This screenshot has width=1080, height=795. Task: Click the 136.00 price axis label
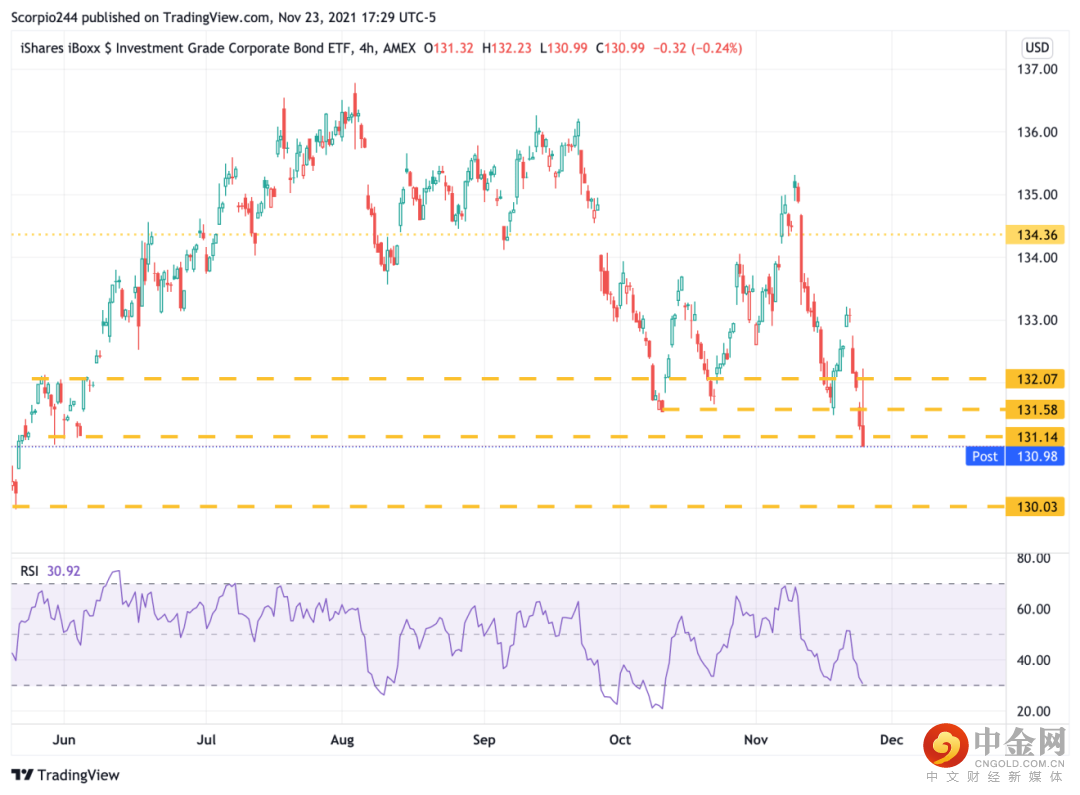click(x=1037, y=132)
